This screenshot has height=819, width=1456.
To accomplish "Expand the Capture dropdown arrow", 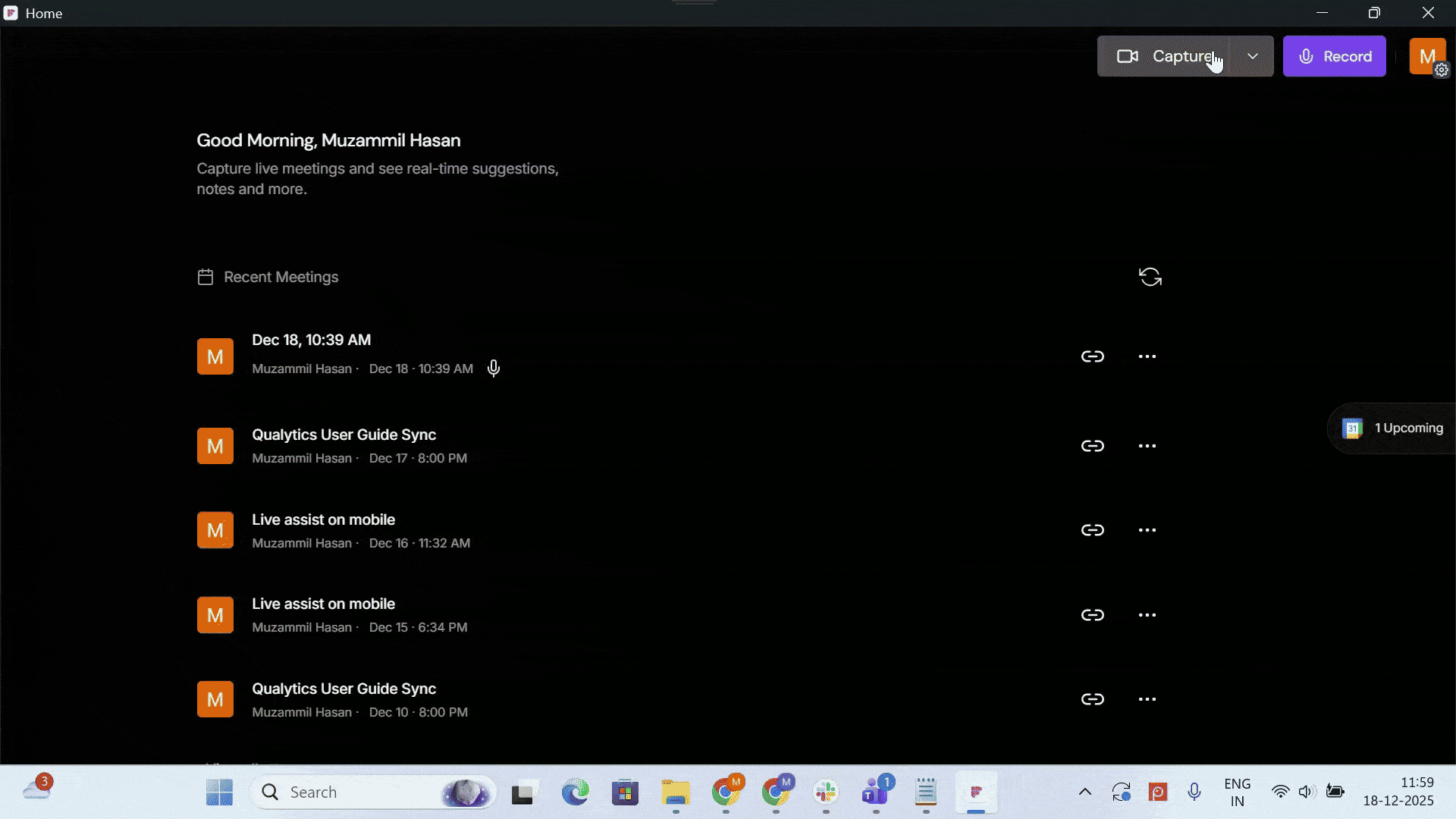I will point(1252,56).
